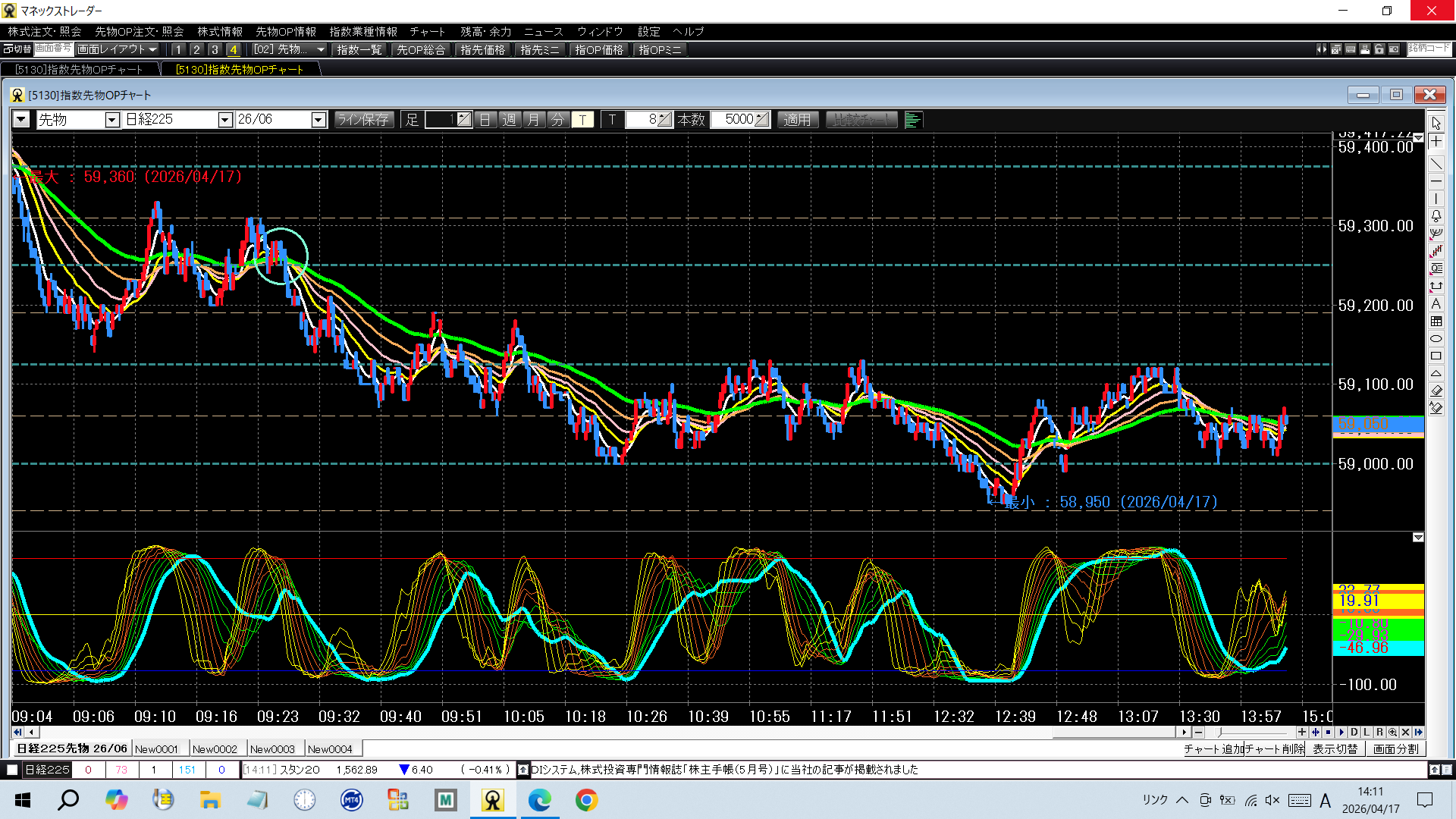The width and height of the screenshot is (1456, 819).
Task: Select the eraser tool icon
Action: 1436,391
